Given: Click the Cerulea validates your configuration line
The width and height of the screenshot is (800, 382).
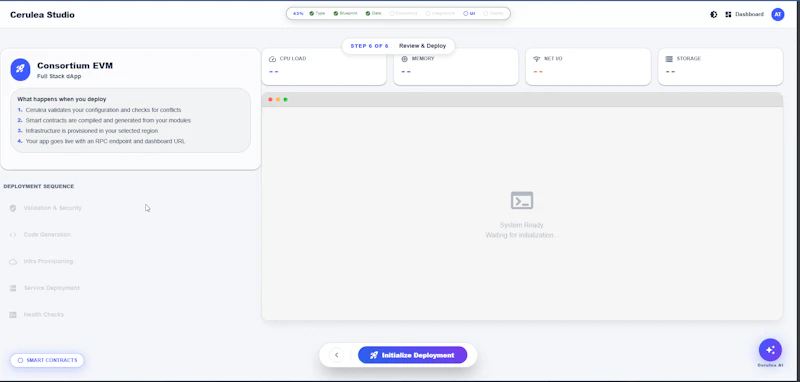Looking at the screenshot, I should [x=103, y=110].
